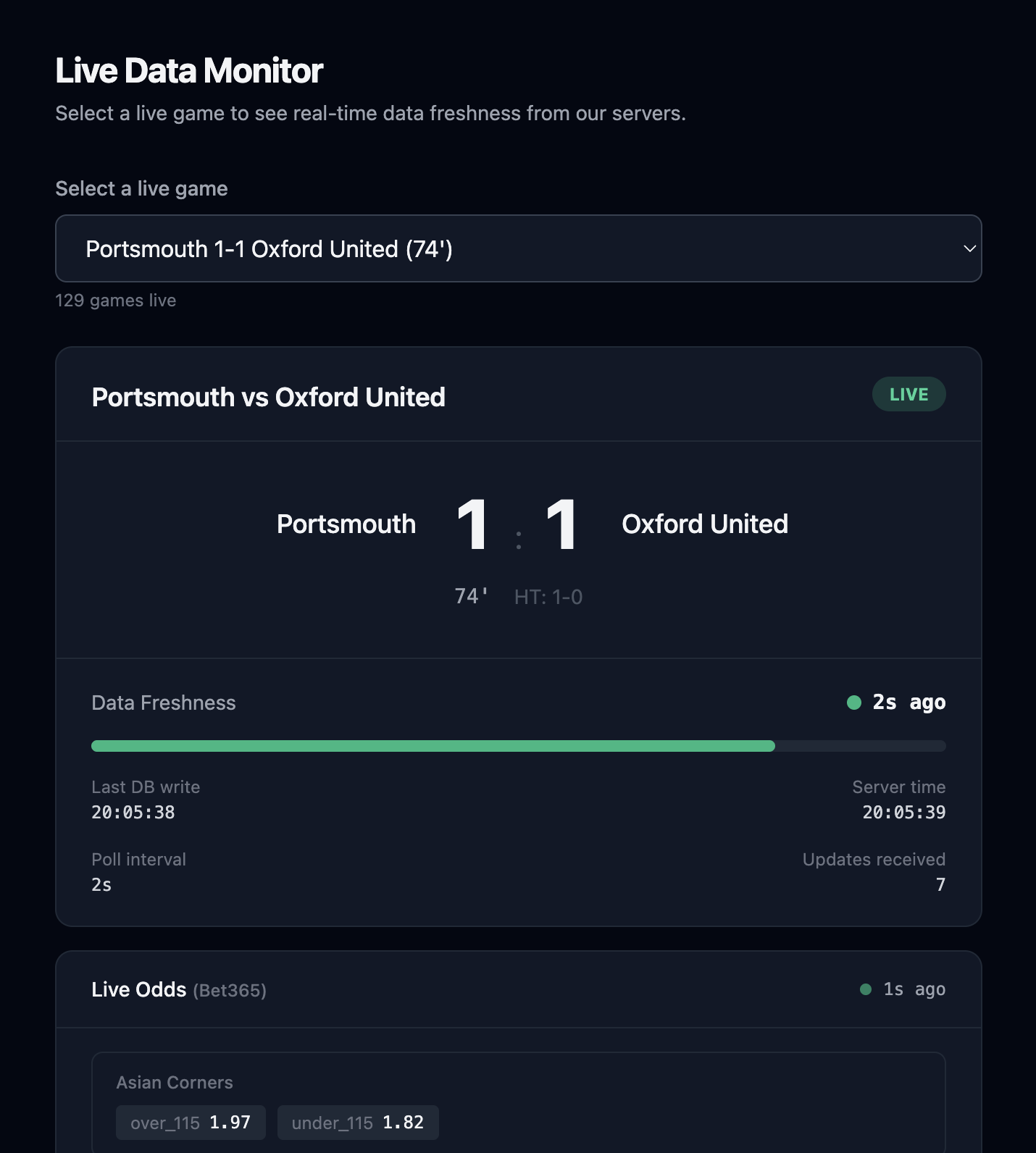Click the over_115 odds at 1.97
The image size is (1036, 1153).
[x=191, y=1122]
